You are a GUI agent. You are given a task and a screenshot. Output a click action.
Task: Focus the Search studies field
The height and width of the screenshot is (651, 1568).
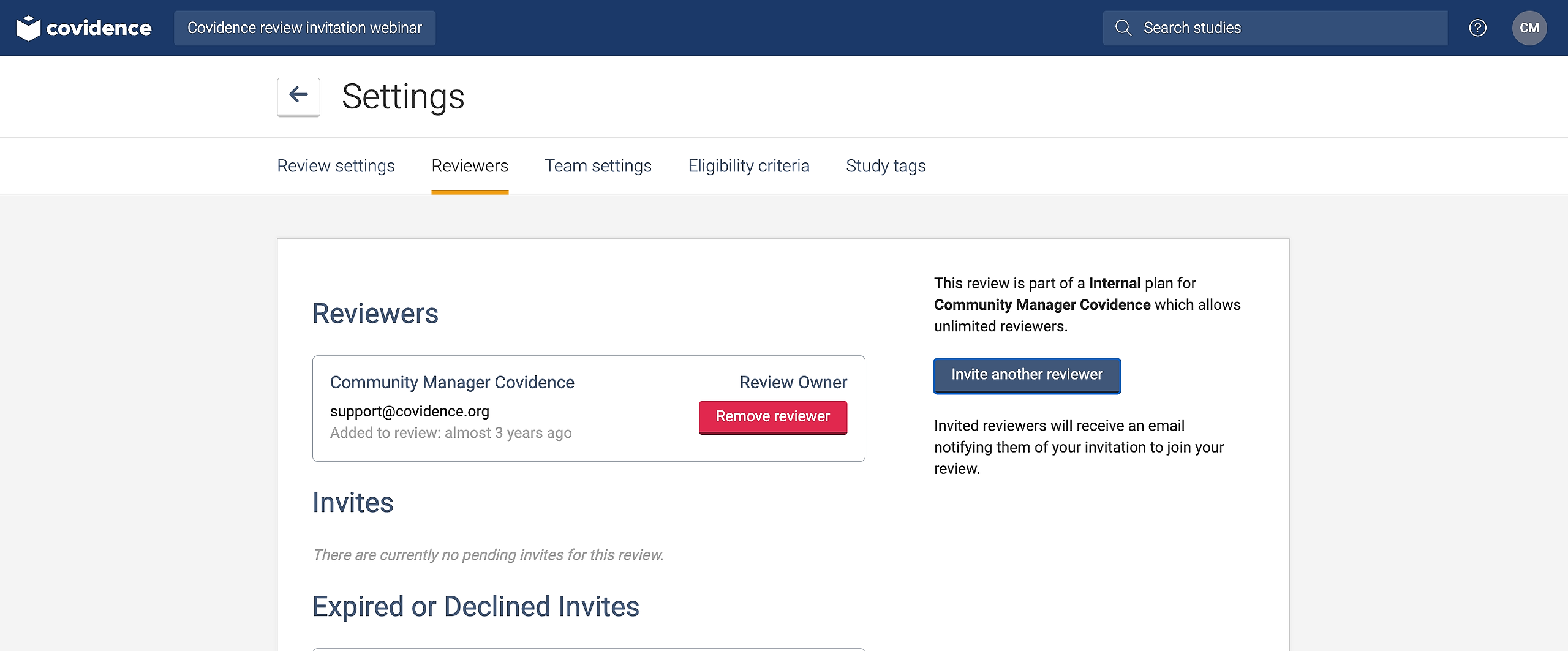(1286, 28)
